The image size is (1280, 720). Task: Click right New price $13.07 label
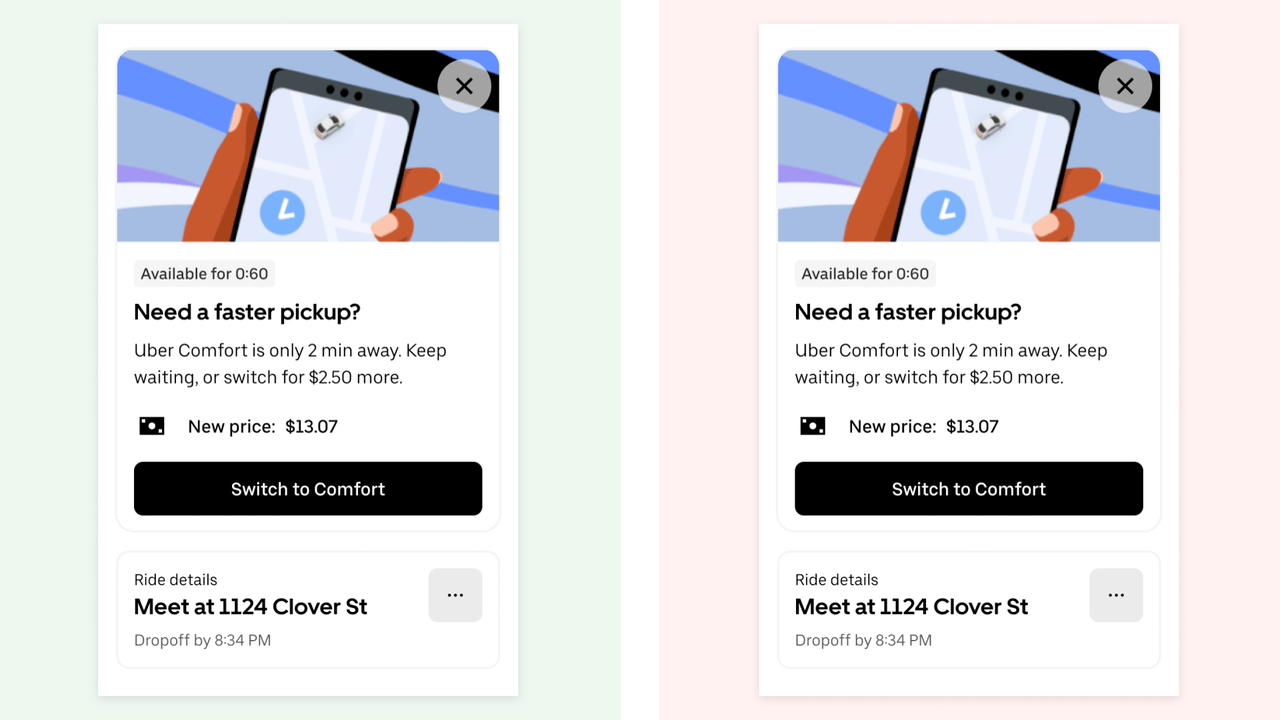pyautogui.click(x=924, y=427)
